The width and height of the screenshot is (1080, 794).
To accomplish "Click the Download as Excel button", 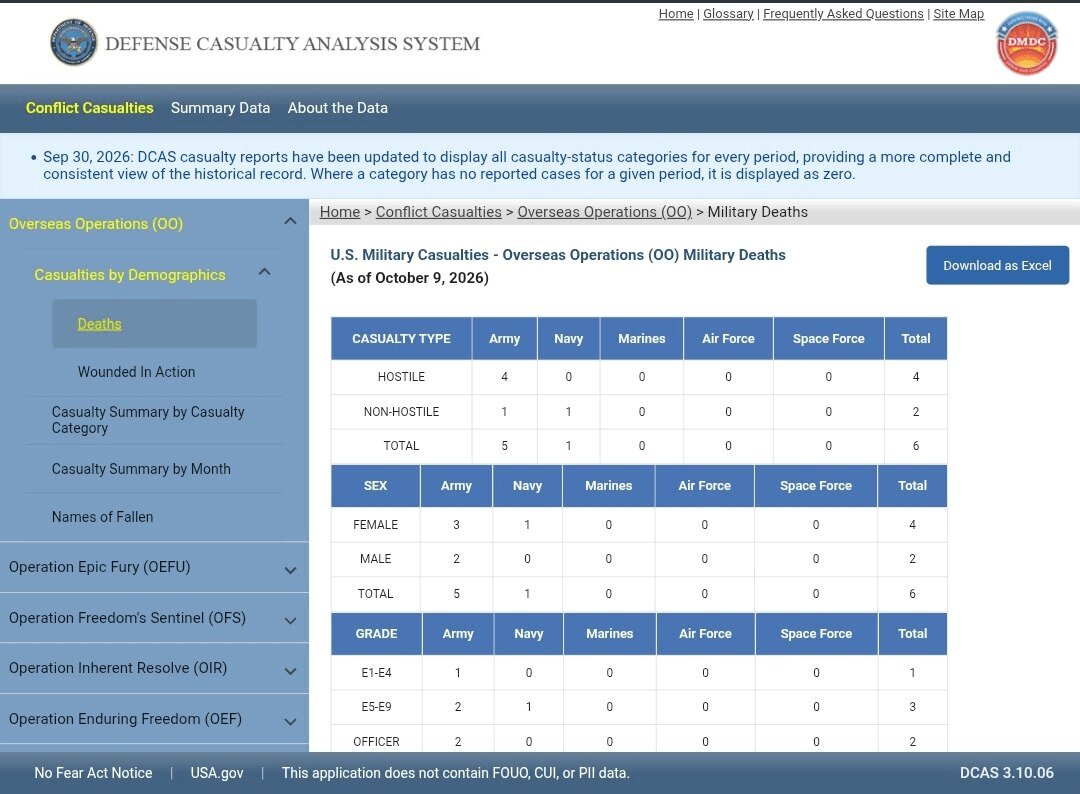I will (997, 265).
